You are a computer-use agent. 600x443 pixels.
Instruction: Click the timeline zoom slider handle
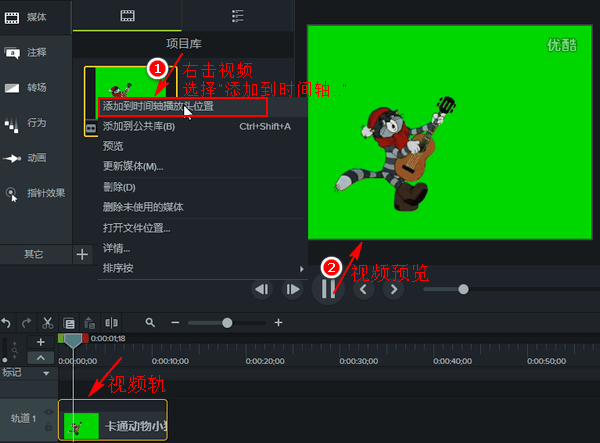(x=227, y=323)
